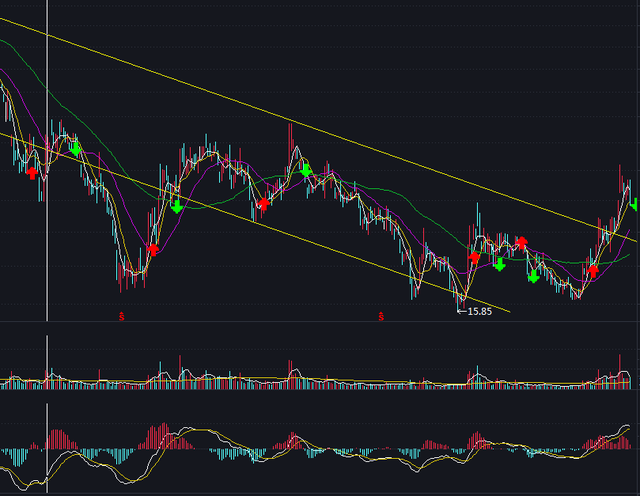Select the red up arrow before the tall mid-chart spike

coord(264,203)
